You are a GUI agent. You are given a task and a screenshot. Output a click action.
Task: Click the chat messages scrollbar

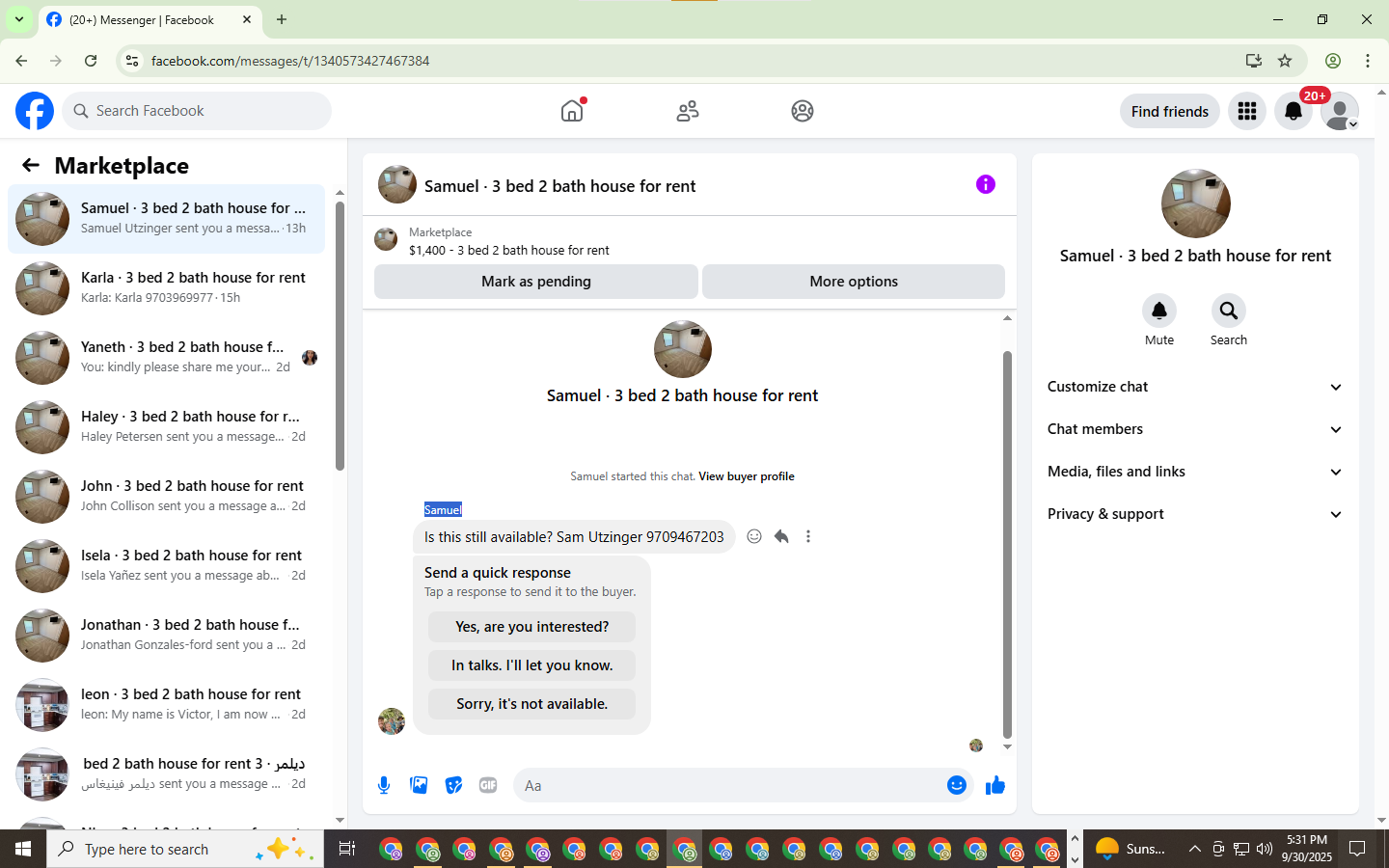coord(1007,545)
